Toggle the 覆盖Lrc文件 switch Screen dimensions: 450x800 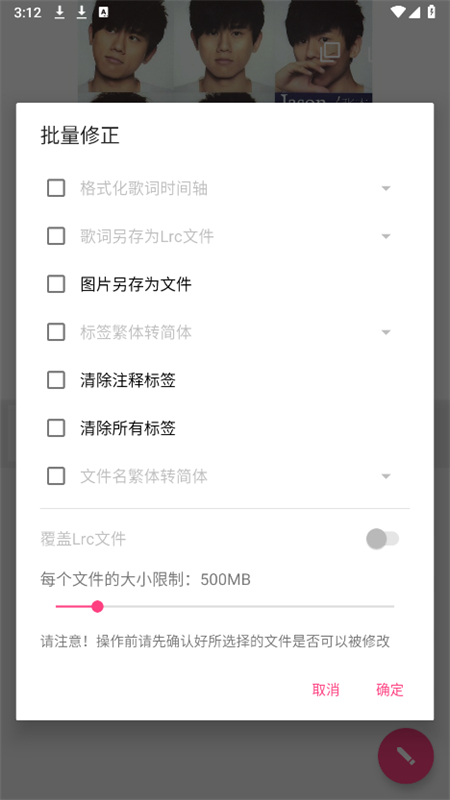pyautogui.click(x=383, y=539)
